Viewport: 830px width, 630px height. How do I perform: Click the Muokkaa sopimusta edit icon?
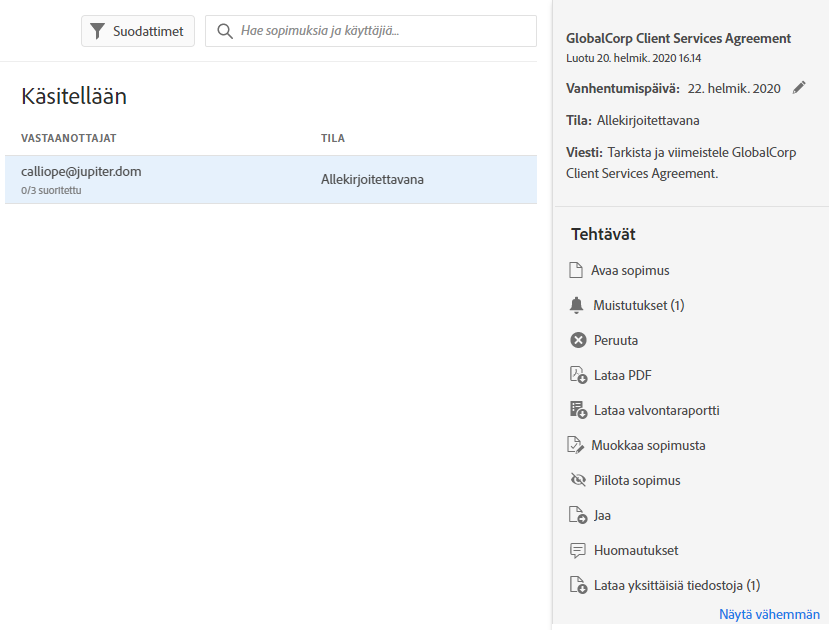tap(576, 445)
